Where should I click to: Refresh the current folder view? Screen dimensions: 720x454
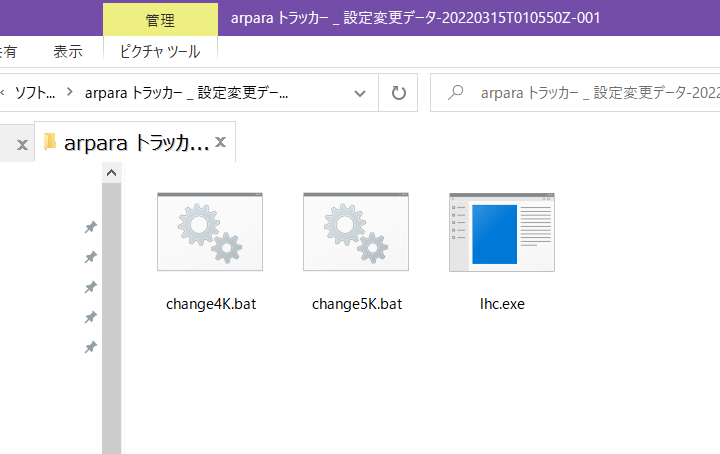(398, 93)
